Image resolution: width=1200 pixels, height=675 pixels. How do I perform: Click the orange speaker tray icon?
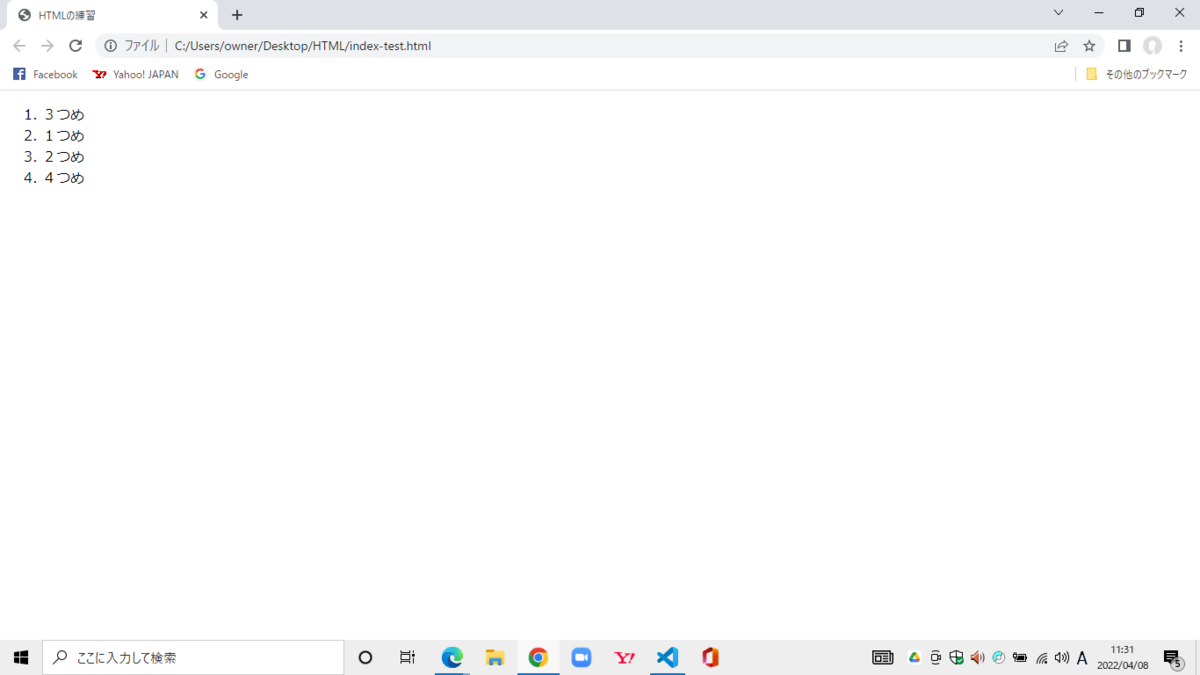click(978, 657)
